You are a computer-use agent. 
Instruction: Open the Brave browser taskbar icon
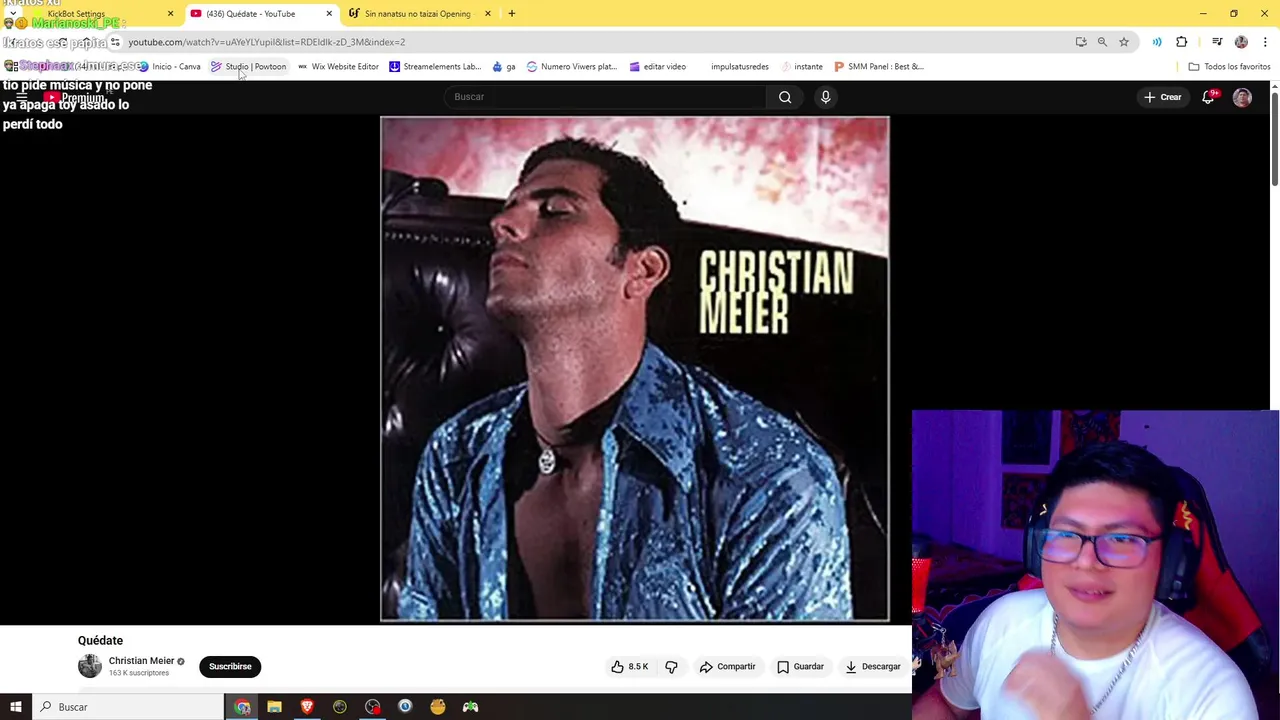coord(307,707)
